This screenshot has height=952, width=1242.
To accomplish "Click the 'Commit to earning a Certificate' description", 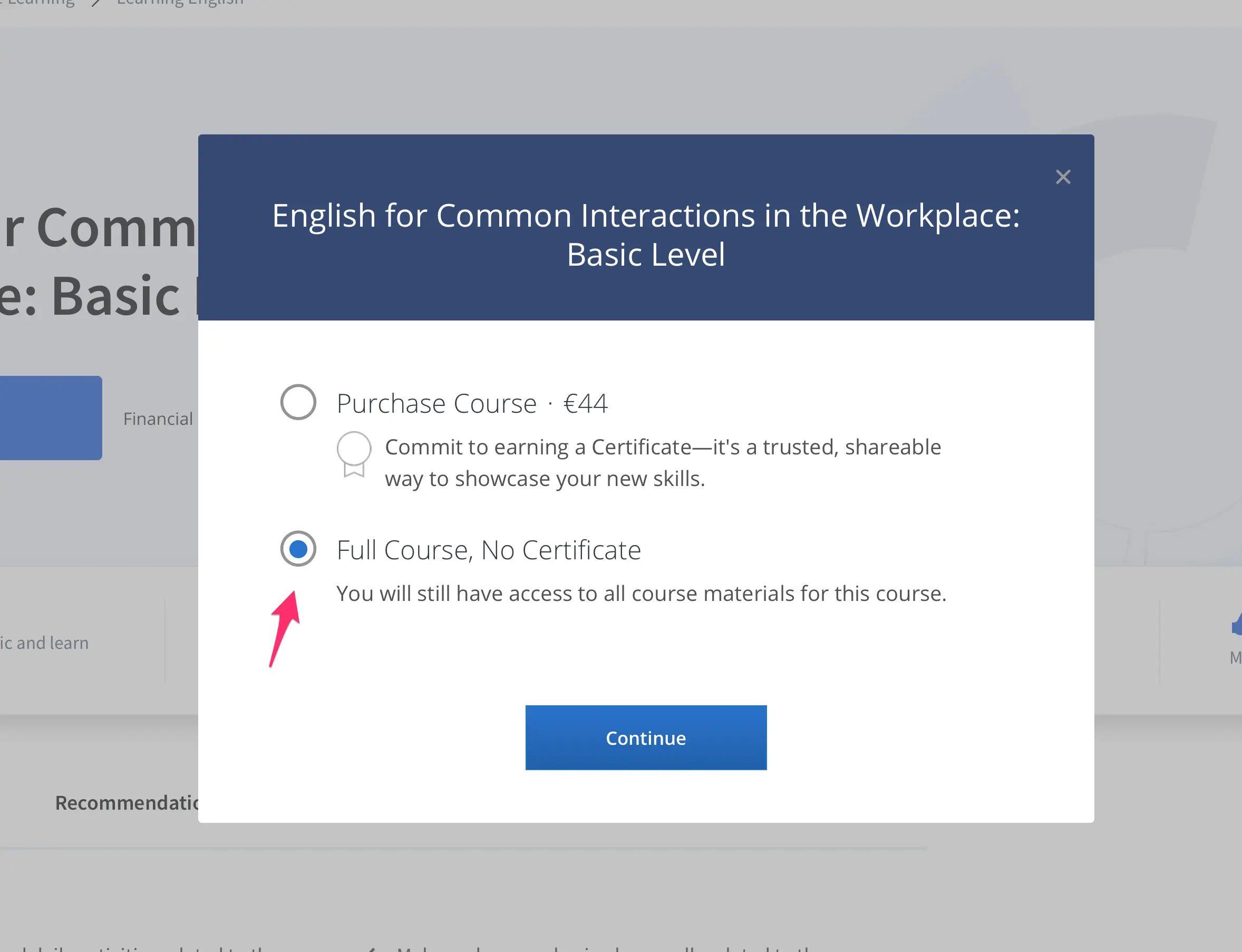I will [x=662, y=462].
